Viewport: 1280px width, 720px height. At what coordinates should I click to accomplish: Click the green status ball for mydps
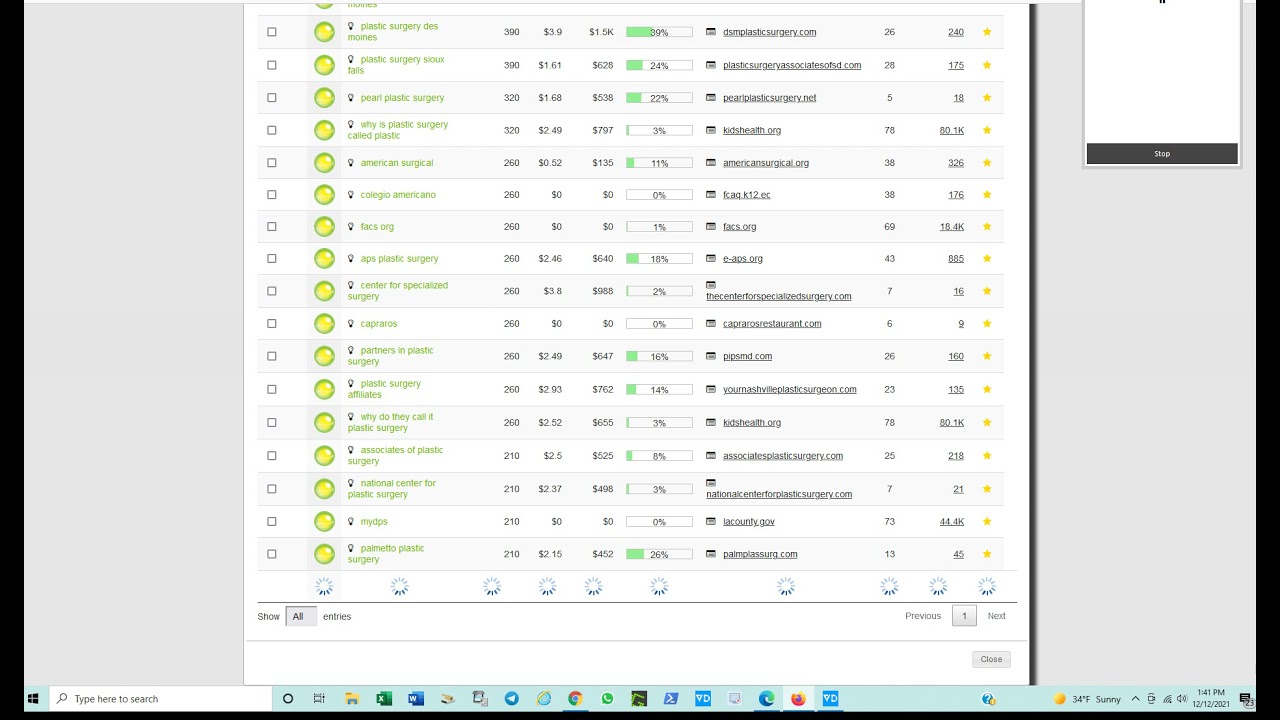tap(324, 522)
